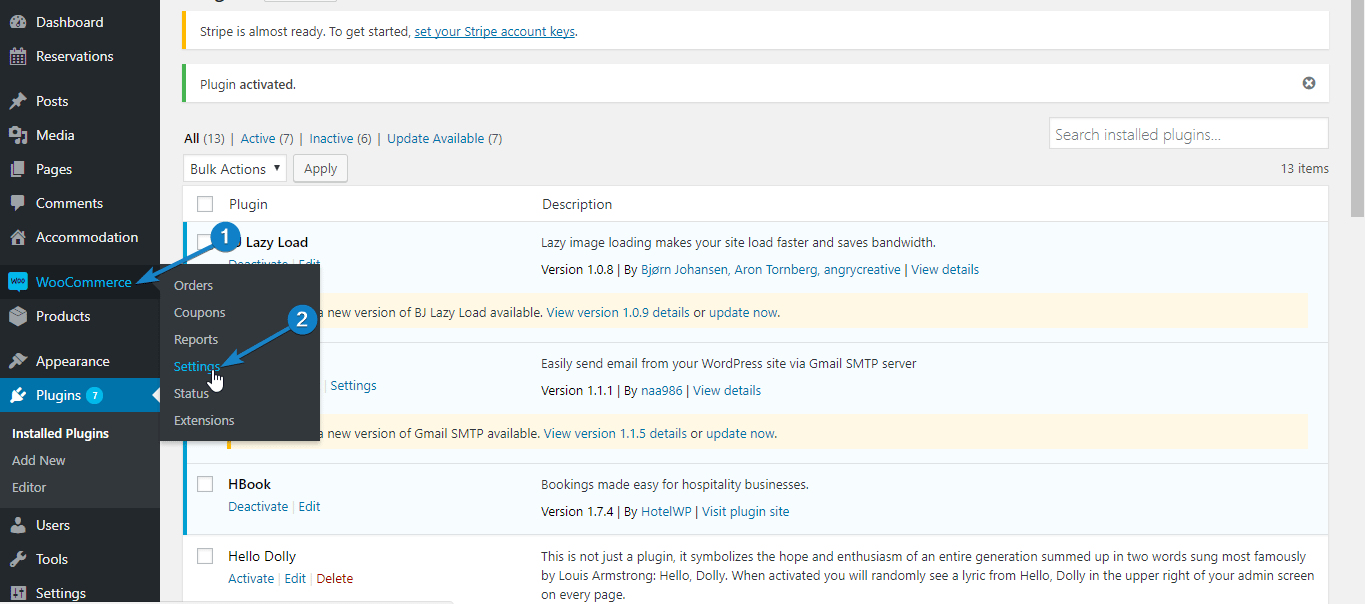
Task: Open the Add New plugins submenu item
Action: tap(39, 460)
